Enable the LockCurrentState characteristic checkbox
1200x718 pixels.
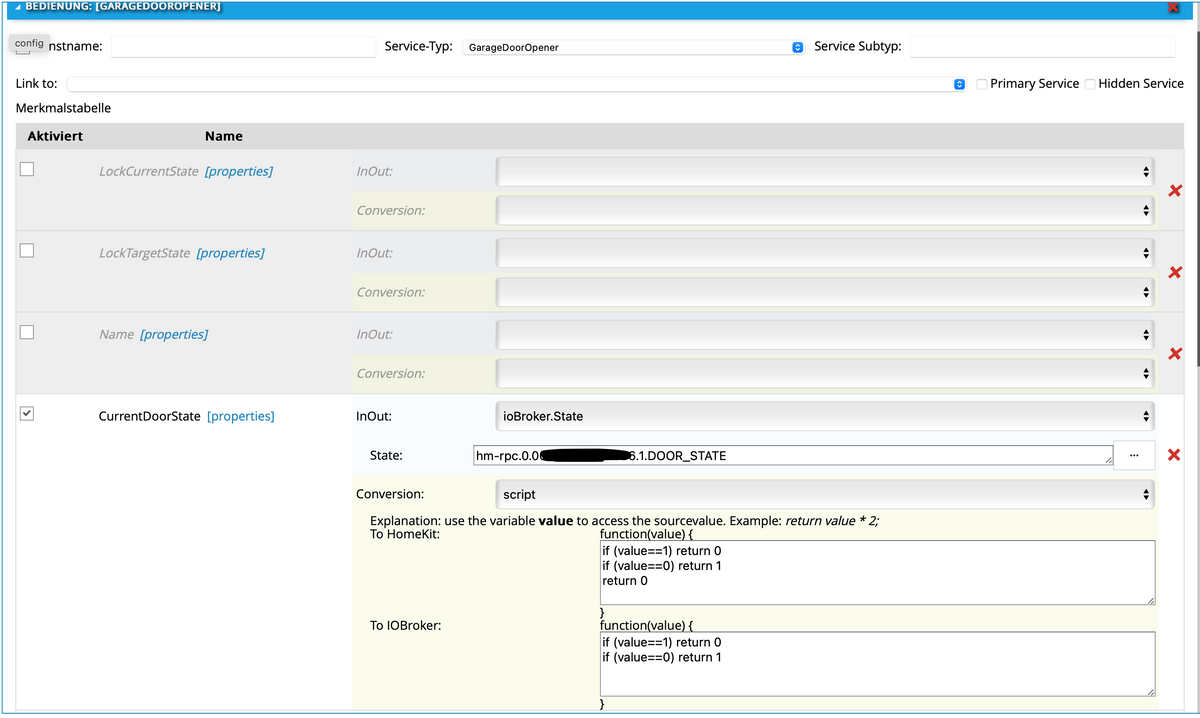click(27, 170)
